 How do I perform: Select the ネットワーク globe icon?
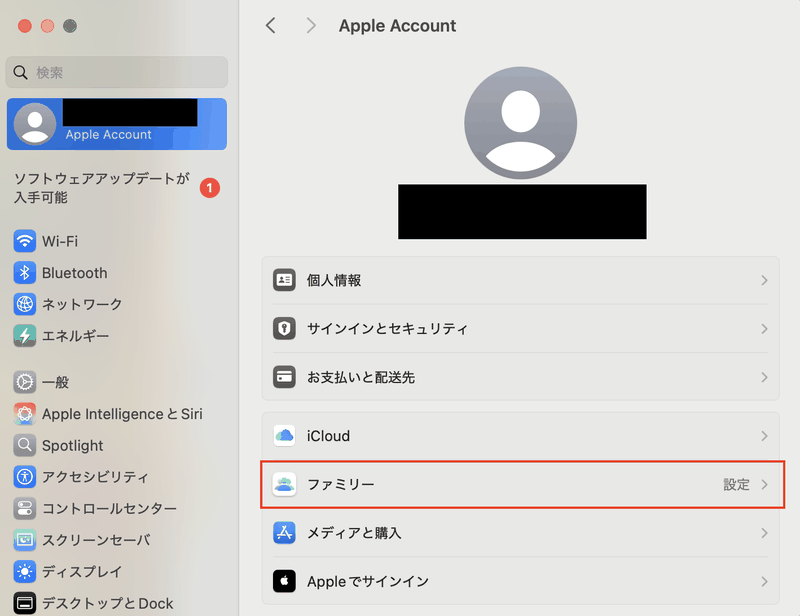24,304
